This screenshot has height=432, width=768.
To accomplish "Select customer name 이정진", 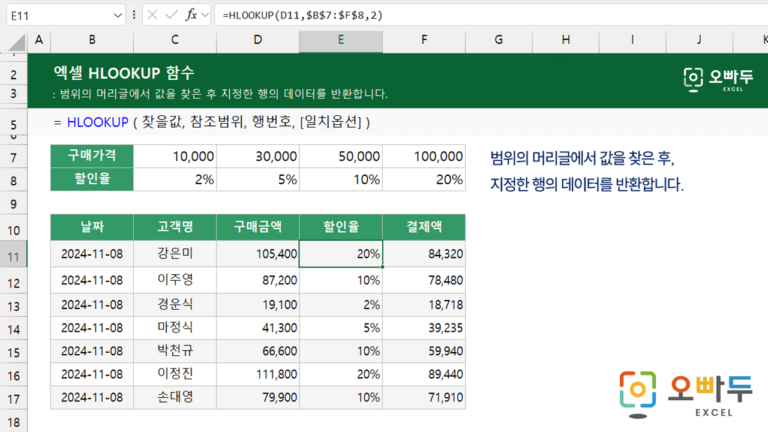I will point(174,374).
